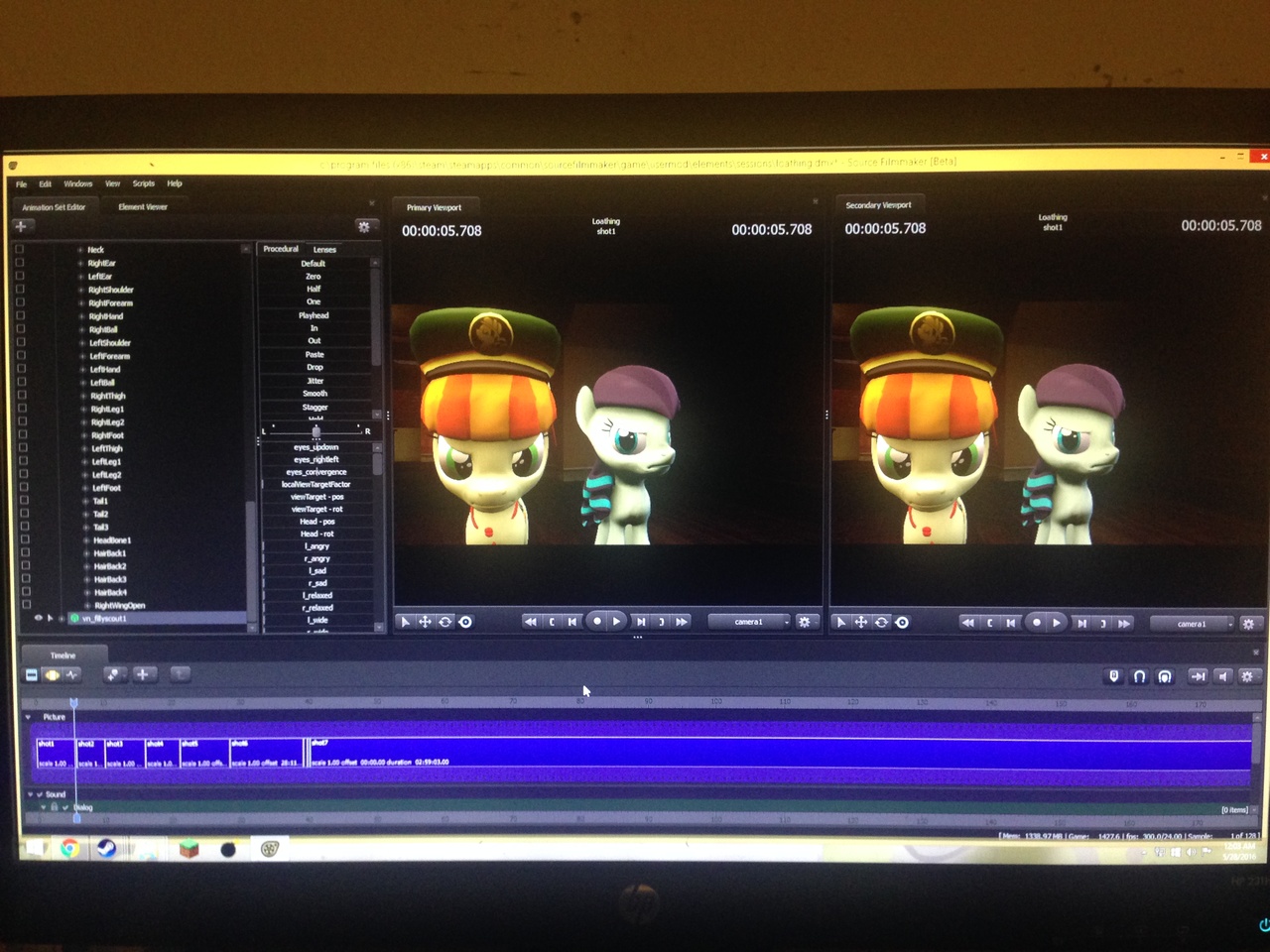Open the Scripts menu
Image resolution: width=1270 pixels, height=952 pixels.
pos(144,183)
